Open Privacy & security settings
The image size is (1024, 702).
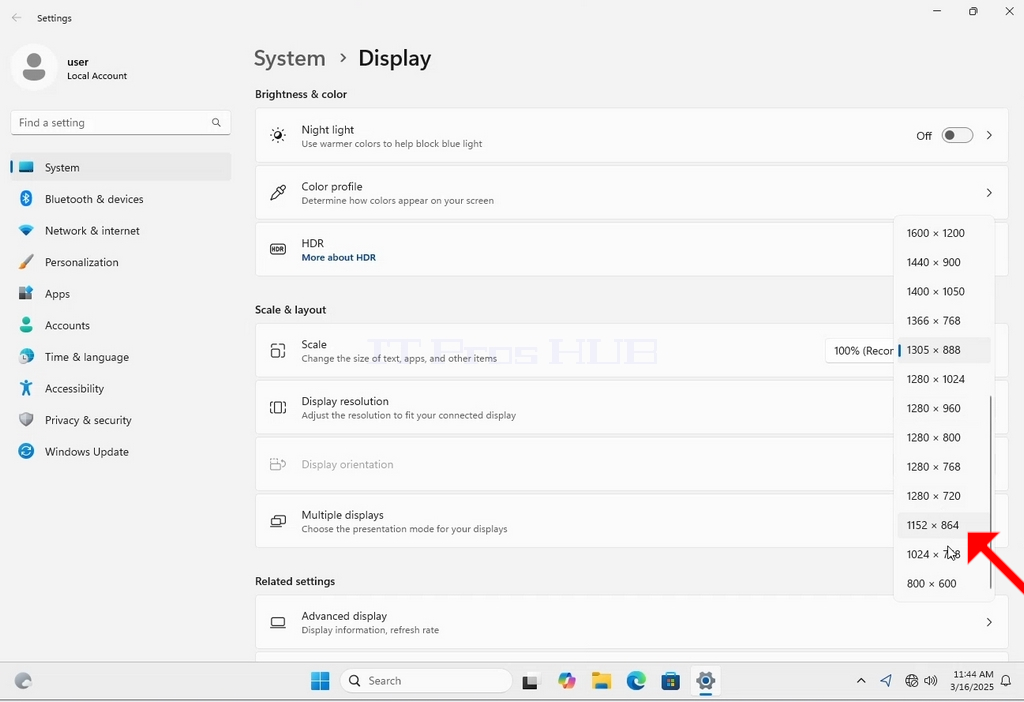[121, 420]
